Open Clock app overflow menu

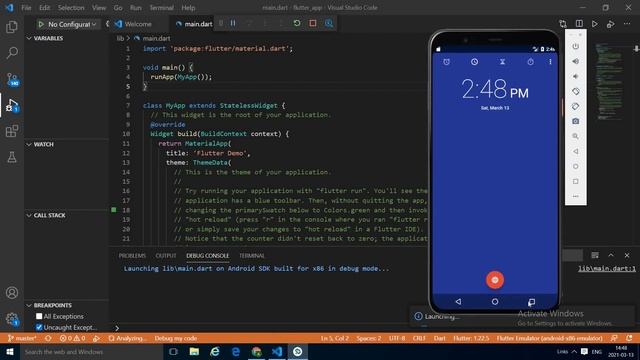tap(550, 62)
